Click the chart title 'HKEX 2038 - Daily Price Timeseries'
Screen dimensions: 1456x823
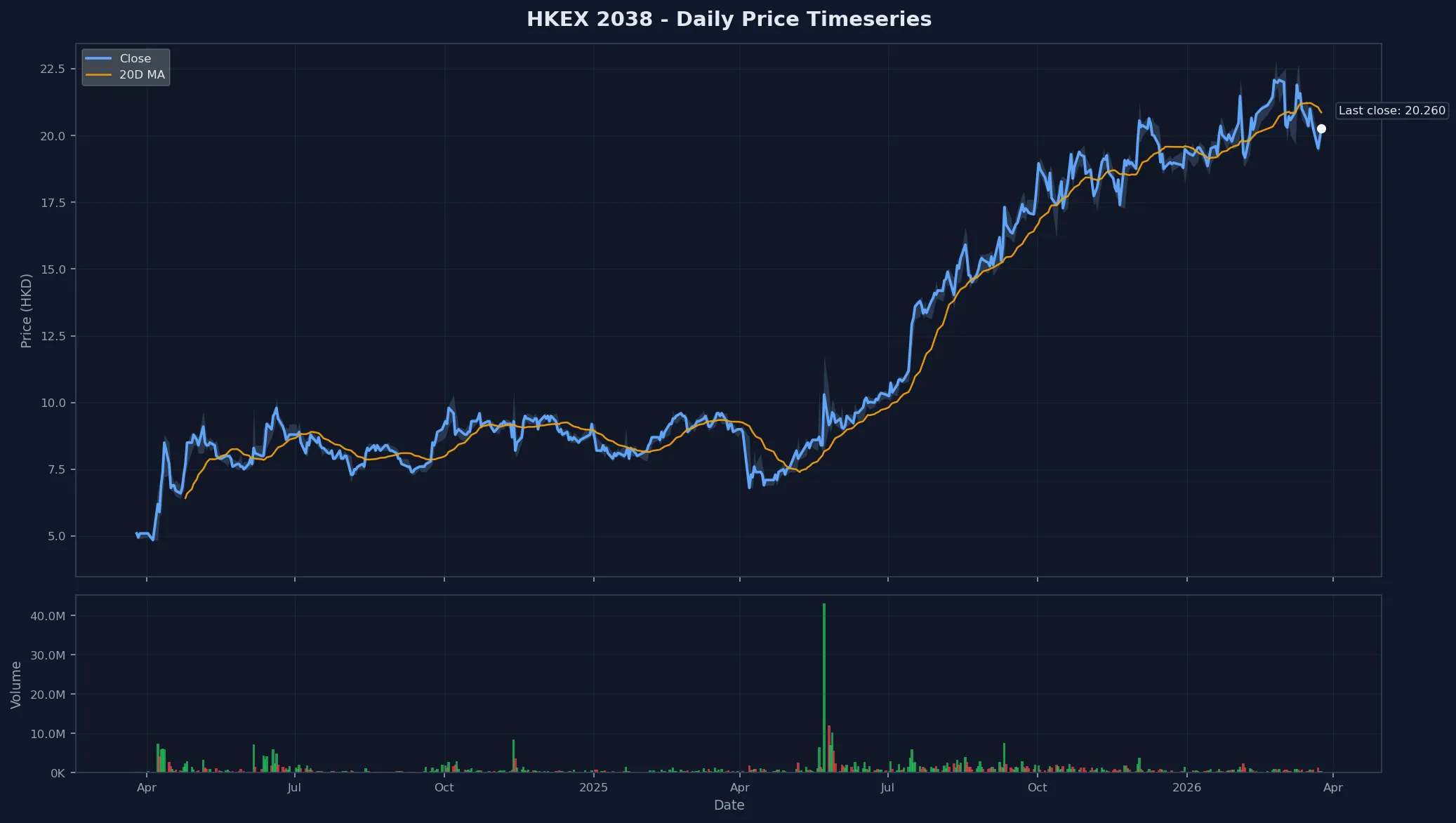[728, 19]
